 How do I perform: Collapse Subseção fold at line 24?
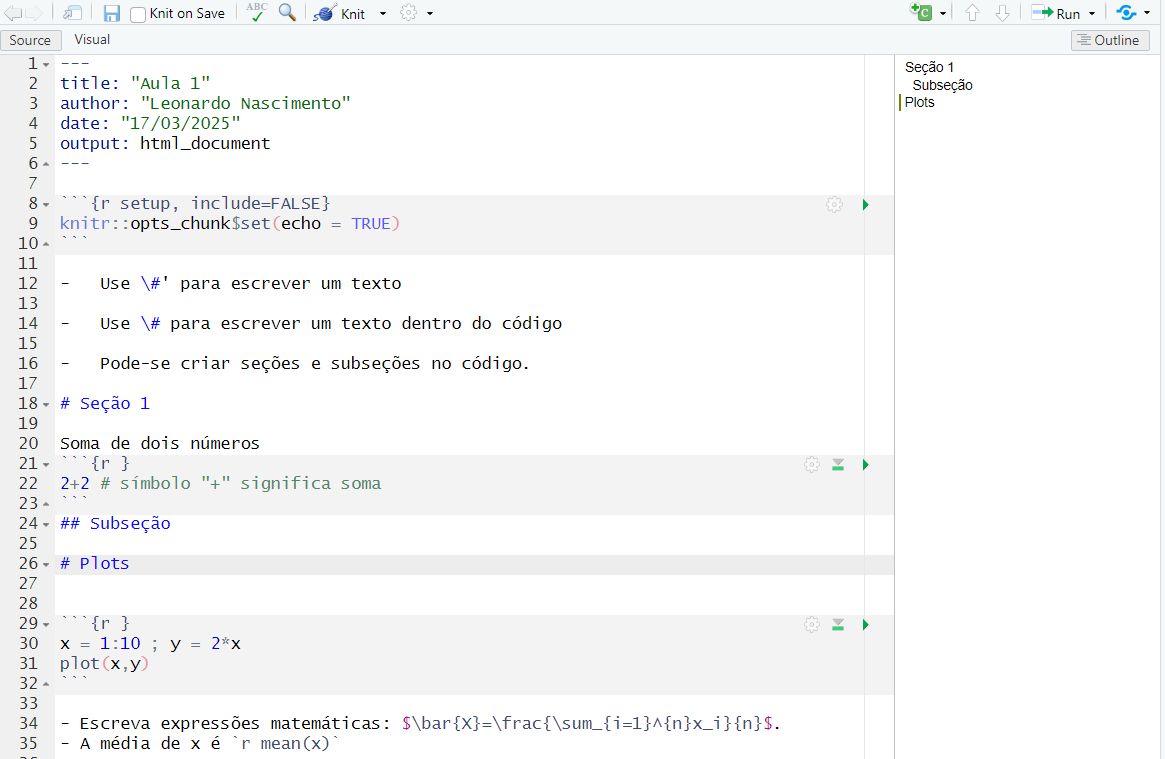tap(46, 524)
